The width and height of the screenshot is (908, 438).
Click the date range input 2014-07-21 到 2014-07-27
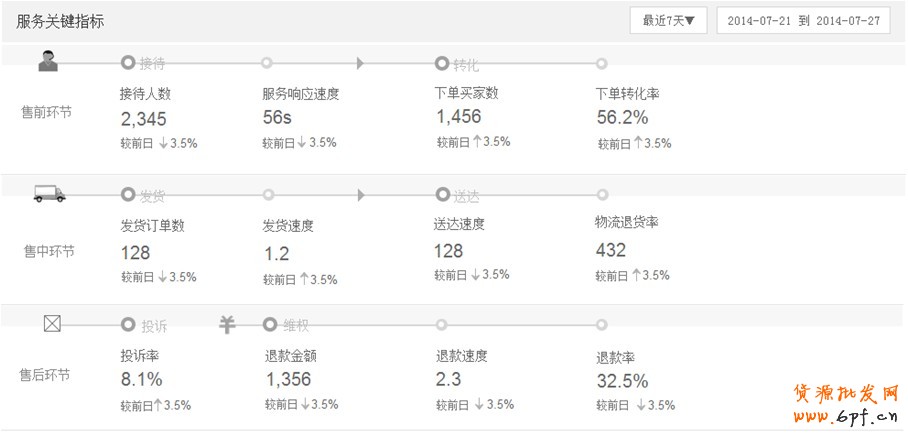click(x=803, y=20)
